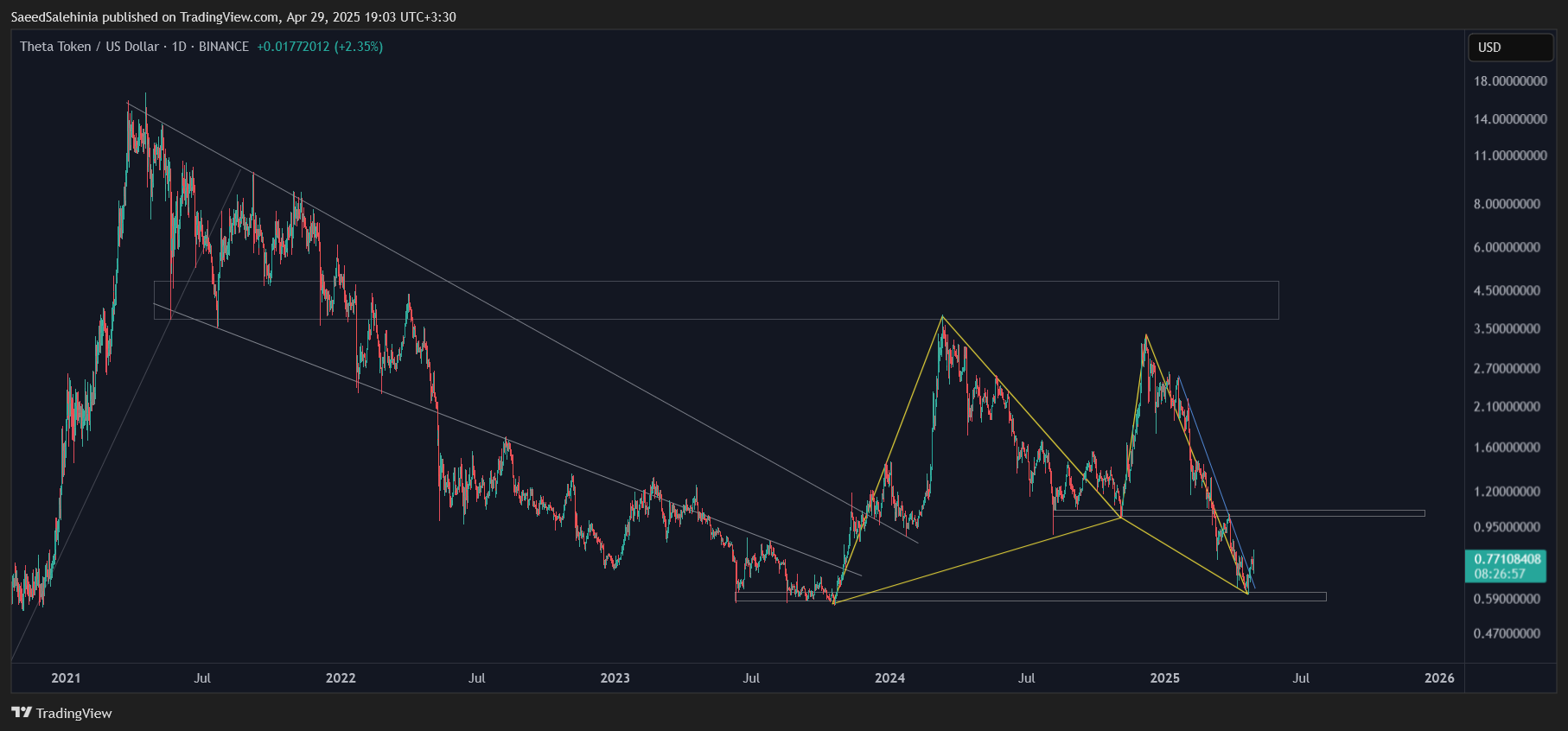1568x731 pixels.
Task: Click the 2026 label on time axis
Action: (1440, 678)
